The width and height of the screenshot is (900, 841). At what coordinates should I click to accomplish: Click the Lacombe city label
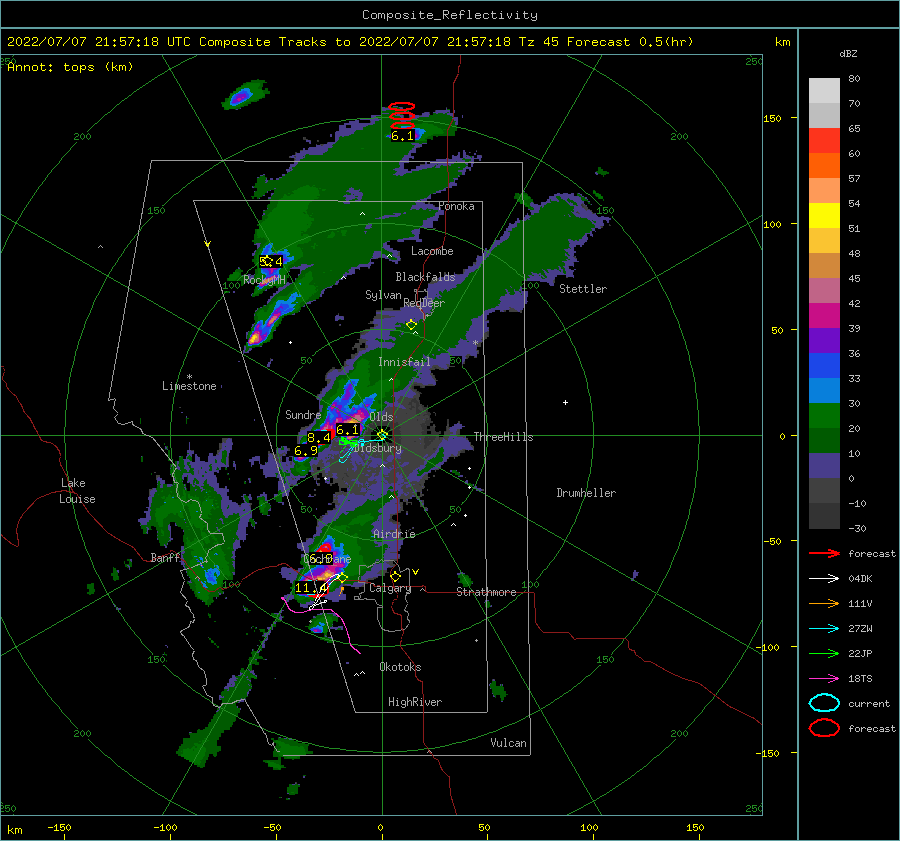click(x=432, y=251)
